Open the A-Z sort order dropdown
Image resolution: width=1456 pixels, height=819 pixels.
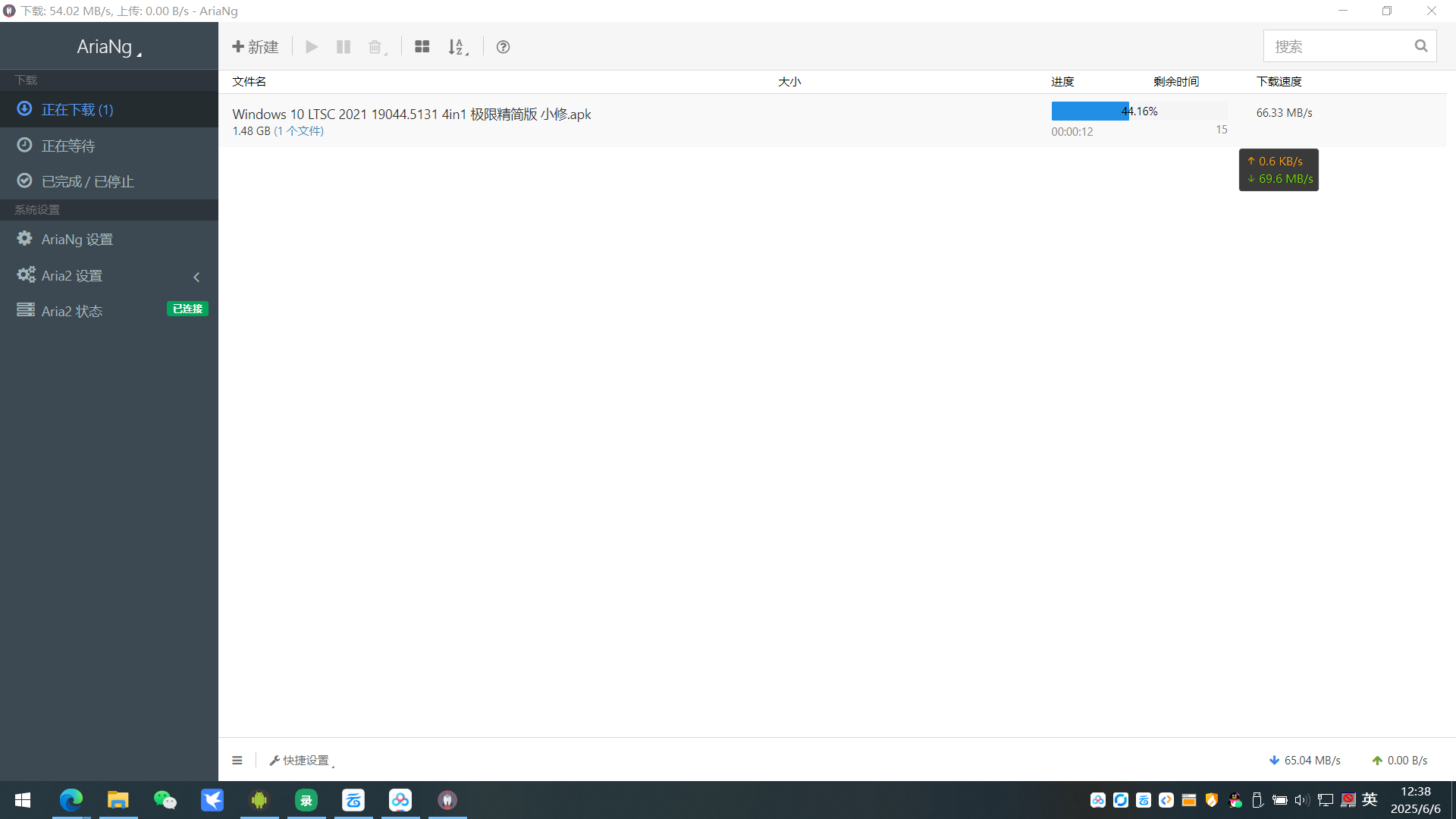pos(458,47)
